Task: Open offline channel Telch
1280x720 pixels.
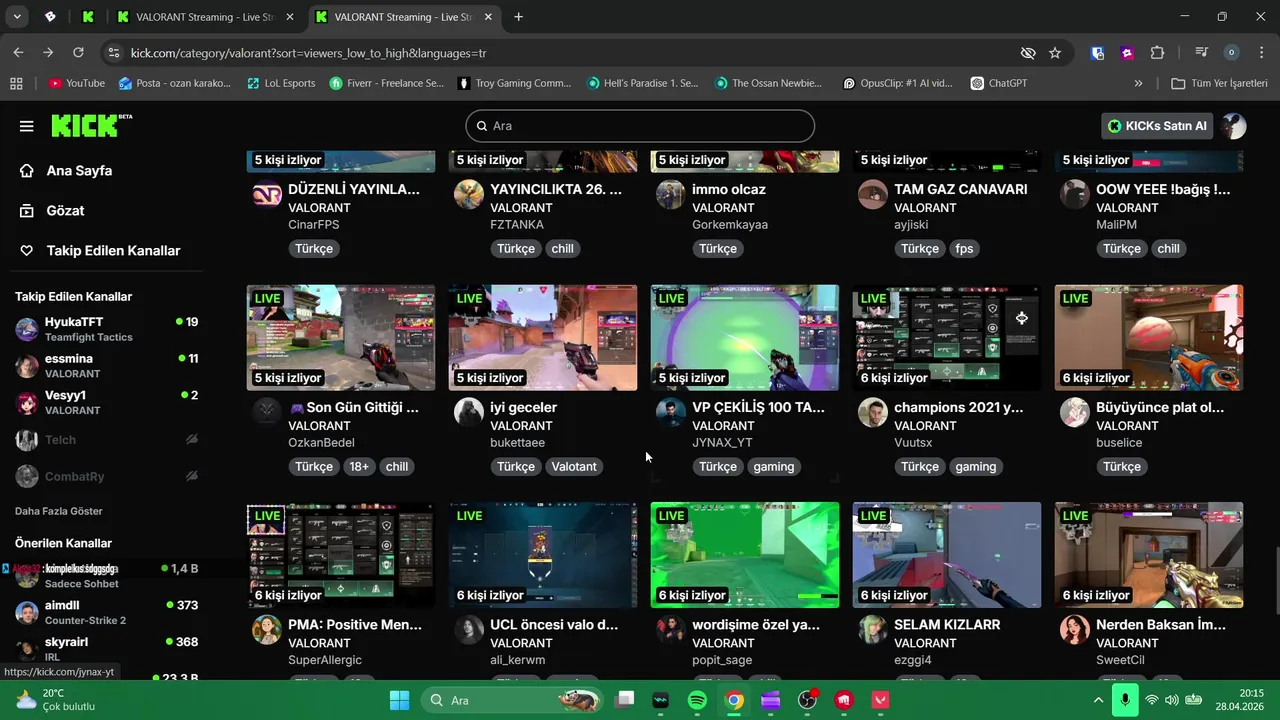Action: (106, 440)
